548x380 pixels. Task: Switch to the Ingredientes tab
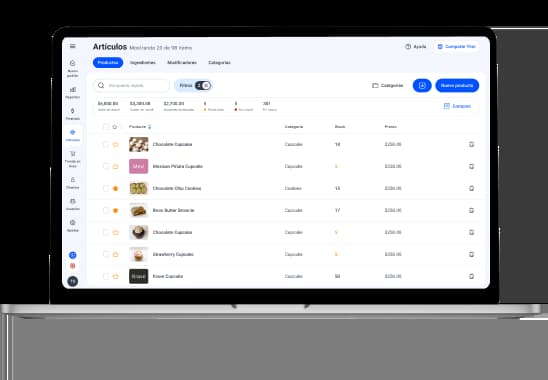tap(143, 63)
